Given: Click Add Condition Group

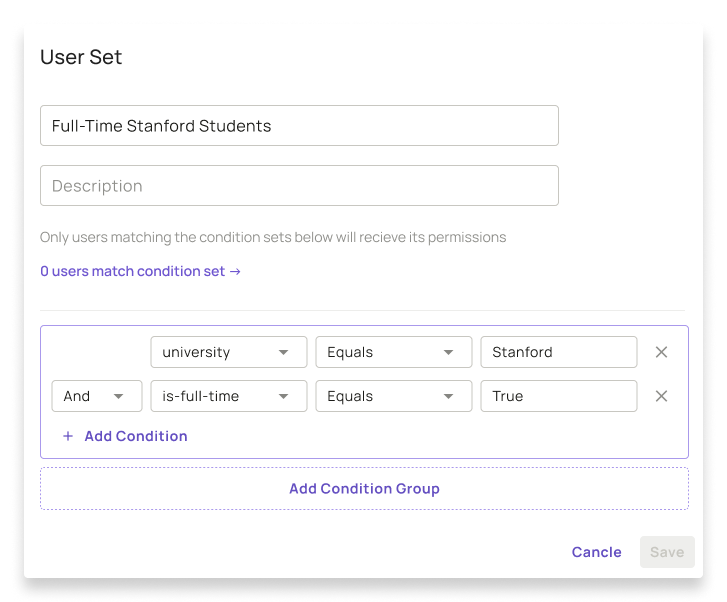Looking at the screenshot, I should point(364,488).
